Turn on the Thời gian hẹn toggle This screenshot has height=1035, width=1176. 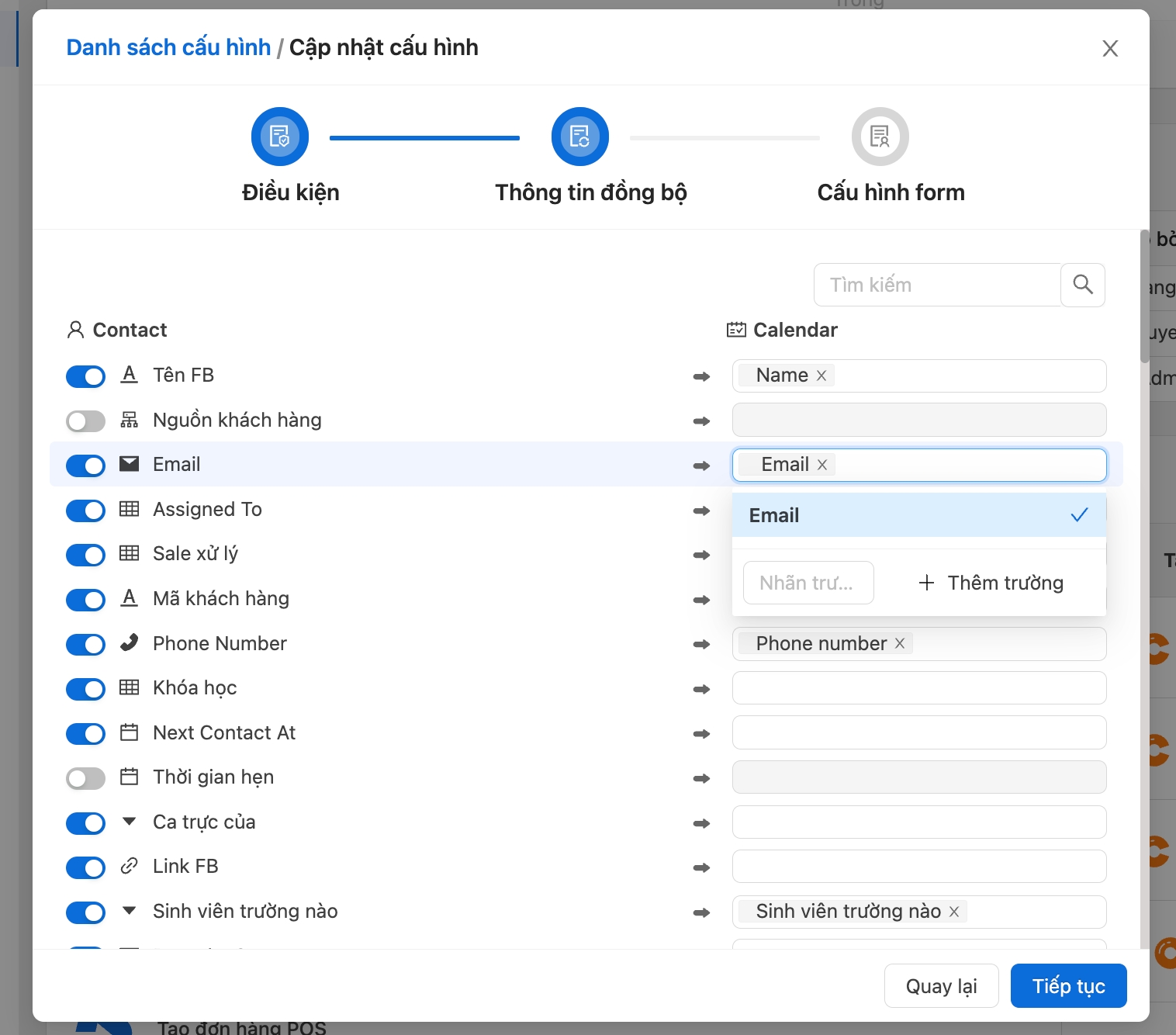tap(85, 778)
